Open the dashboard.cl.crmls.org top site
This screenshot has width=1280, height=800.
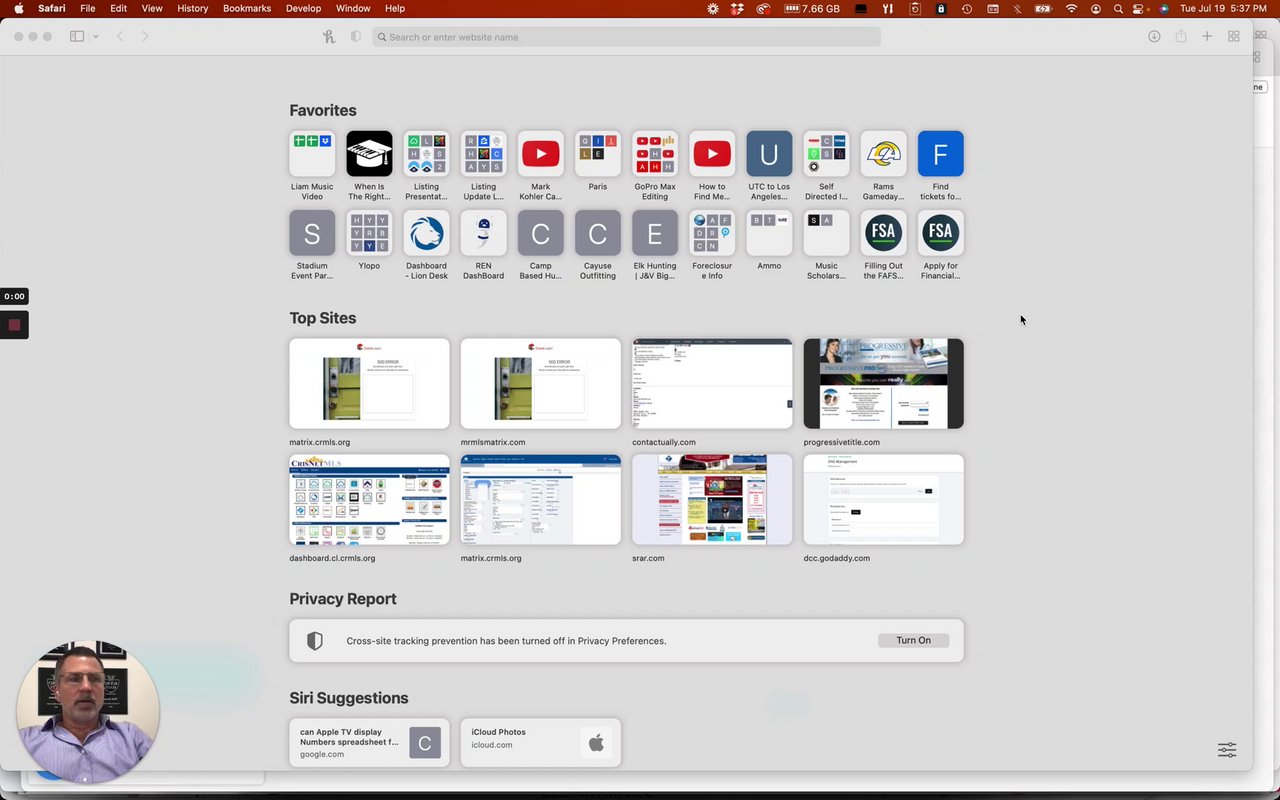369,500
